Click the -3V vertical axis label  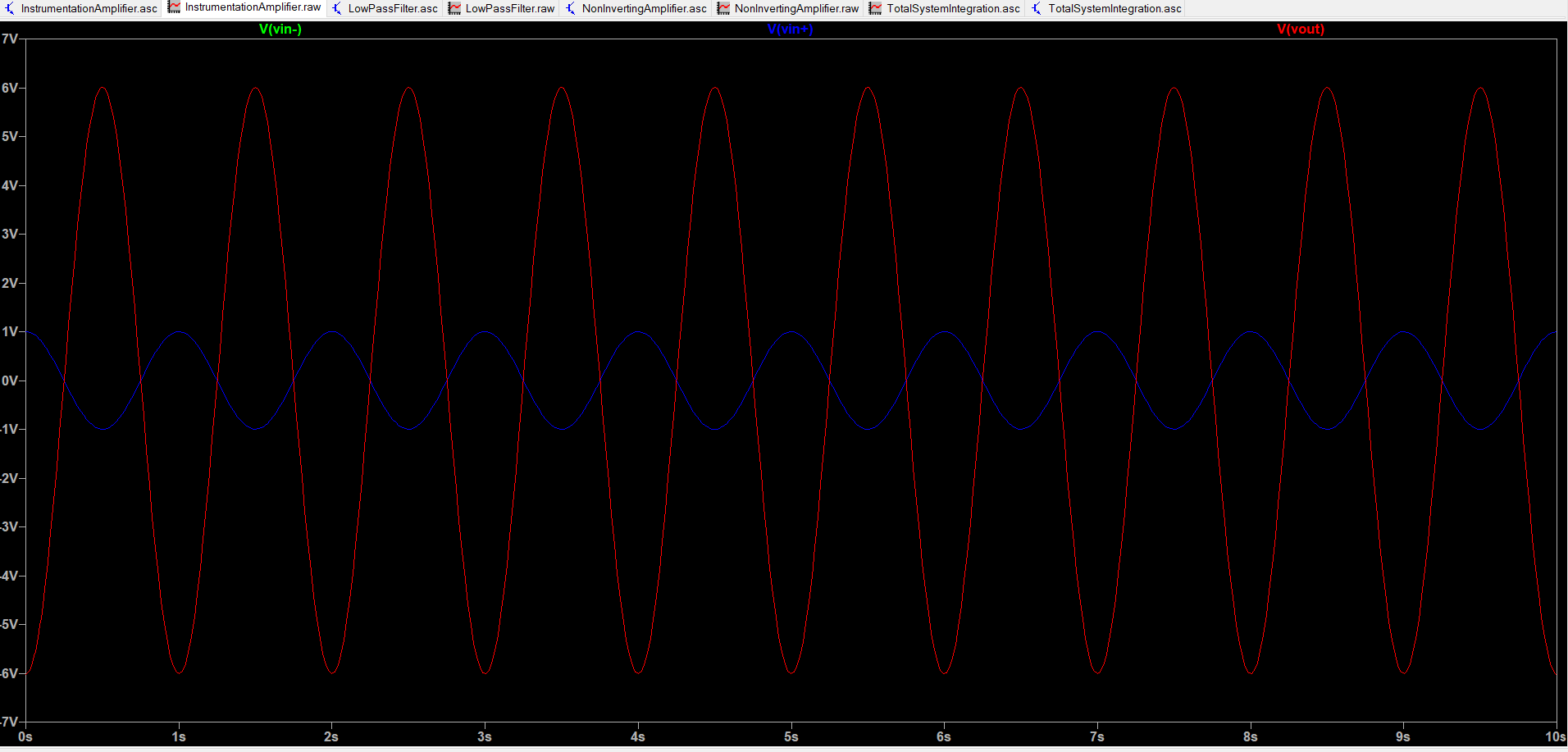(9, 526)
